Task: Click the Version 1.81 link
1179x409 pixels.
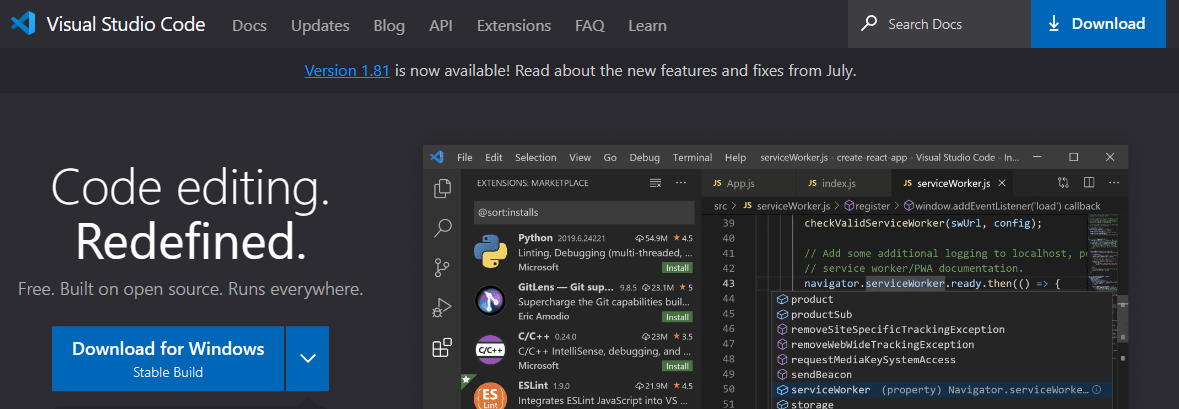Action: (347, 71)
